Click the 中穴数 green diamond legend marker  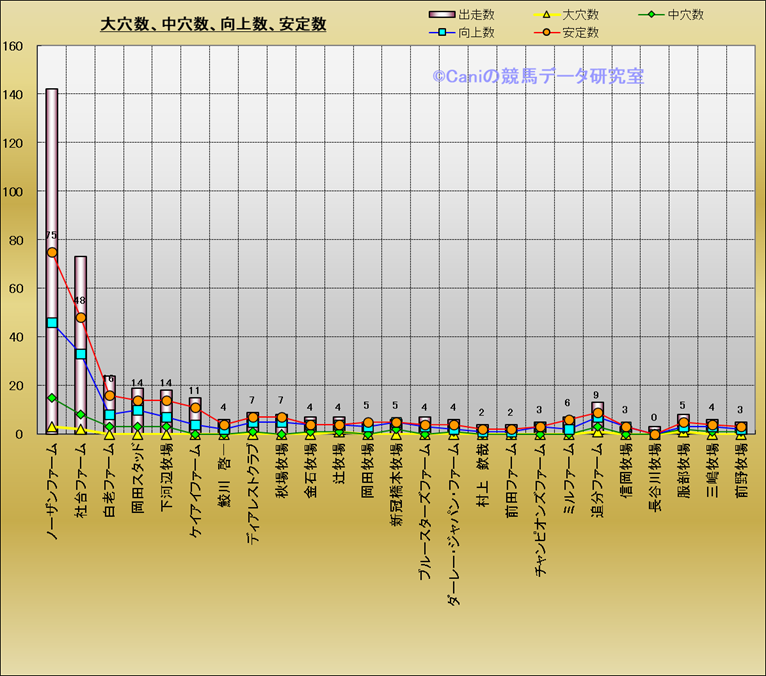click(651, 15)
